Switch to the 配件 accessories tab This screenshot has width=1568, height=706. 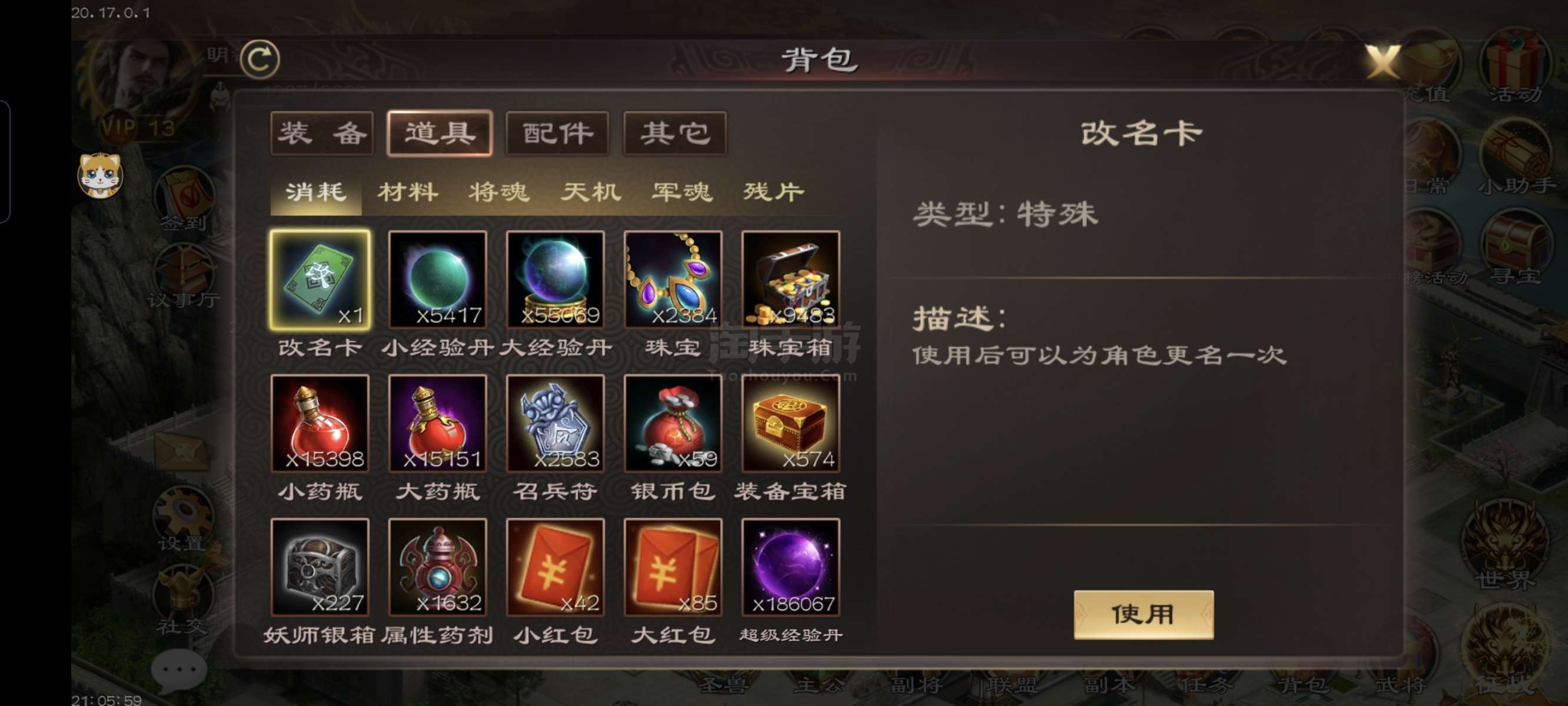coord(557,134)
